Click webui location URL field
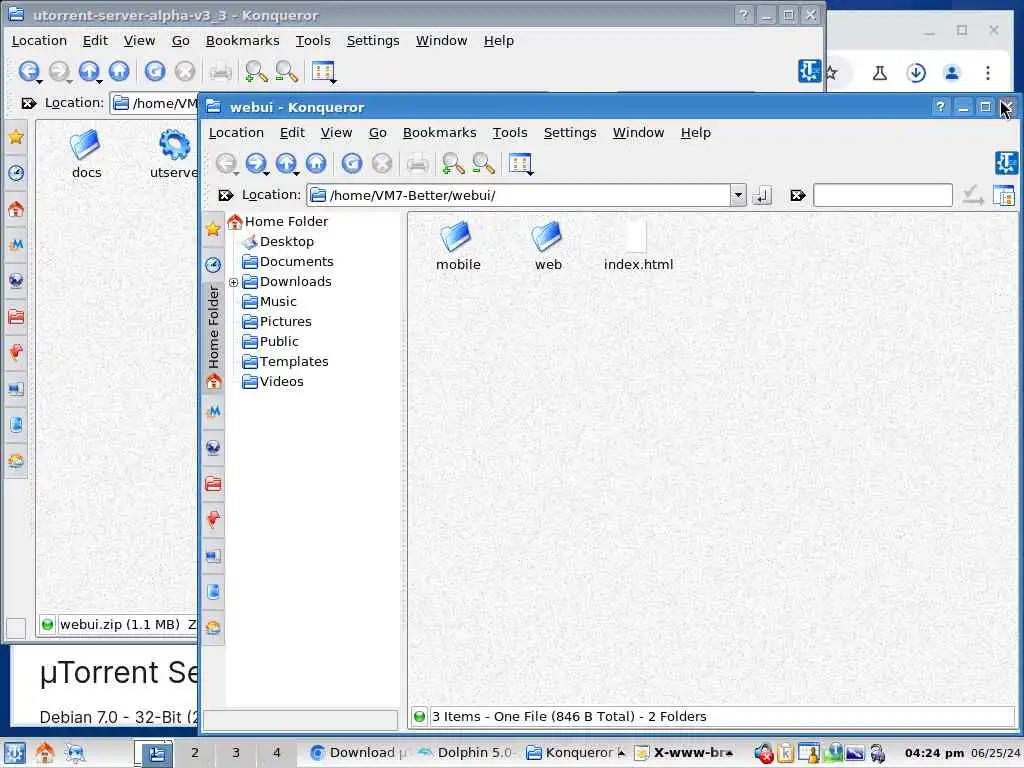The width and height of the screenshot is (1024, 768). coord(519,195)
